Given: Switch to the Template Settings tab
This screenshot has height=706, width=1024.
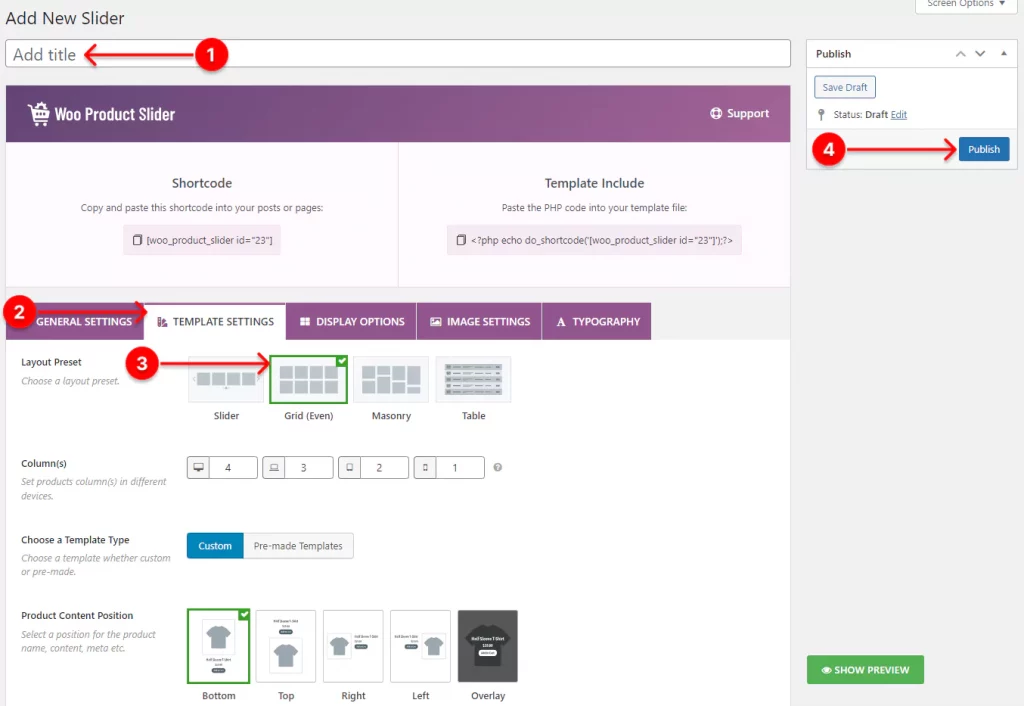Looking at the screenshot, I should [215, 321].
